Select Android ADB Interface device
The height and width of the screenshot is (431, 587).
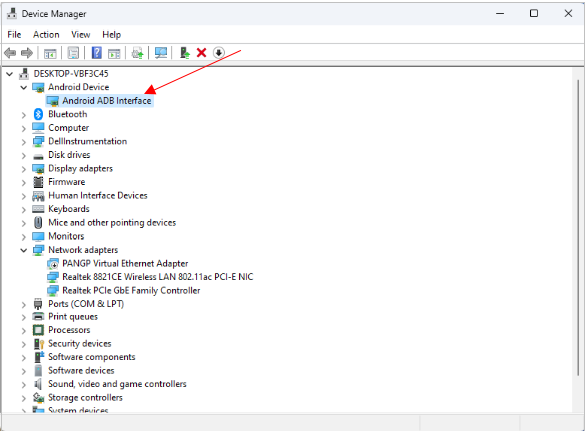[107, 101]
